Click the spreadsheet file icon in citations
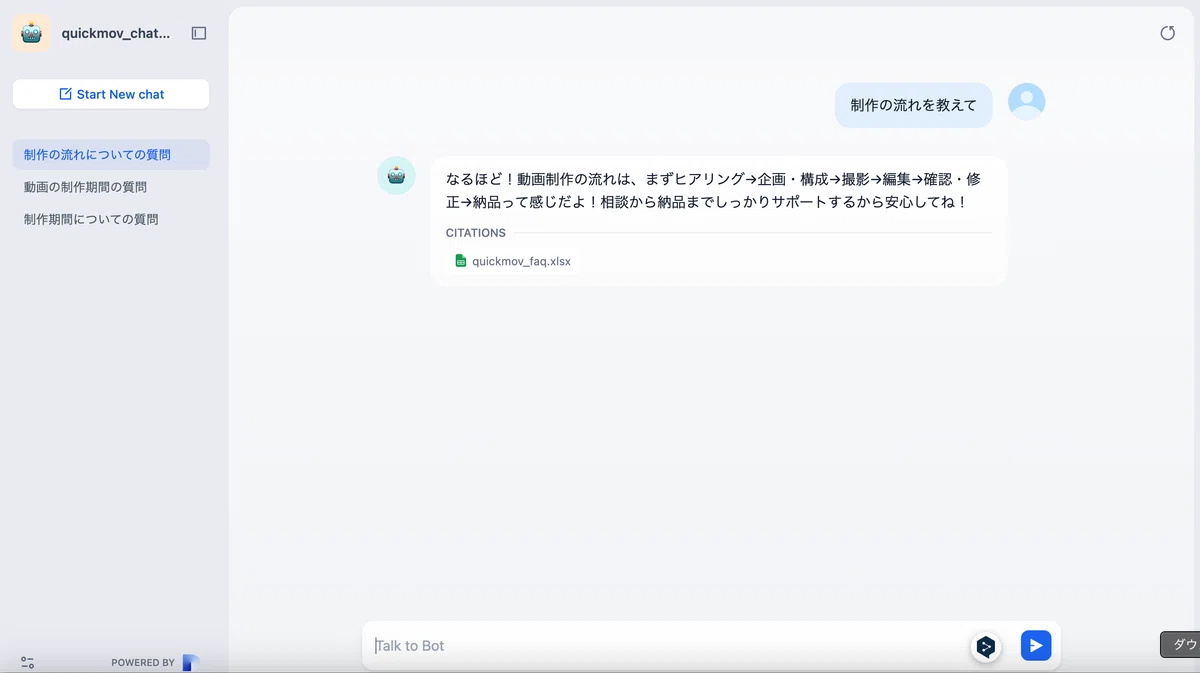 tap(461, 261)
